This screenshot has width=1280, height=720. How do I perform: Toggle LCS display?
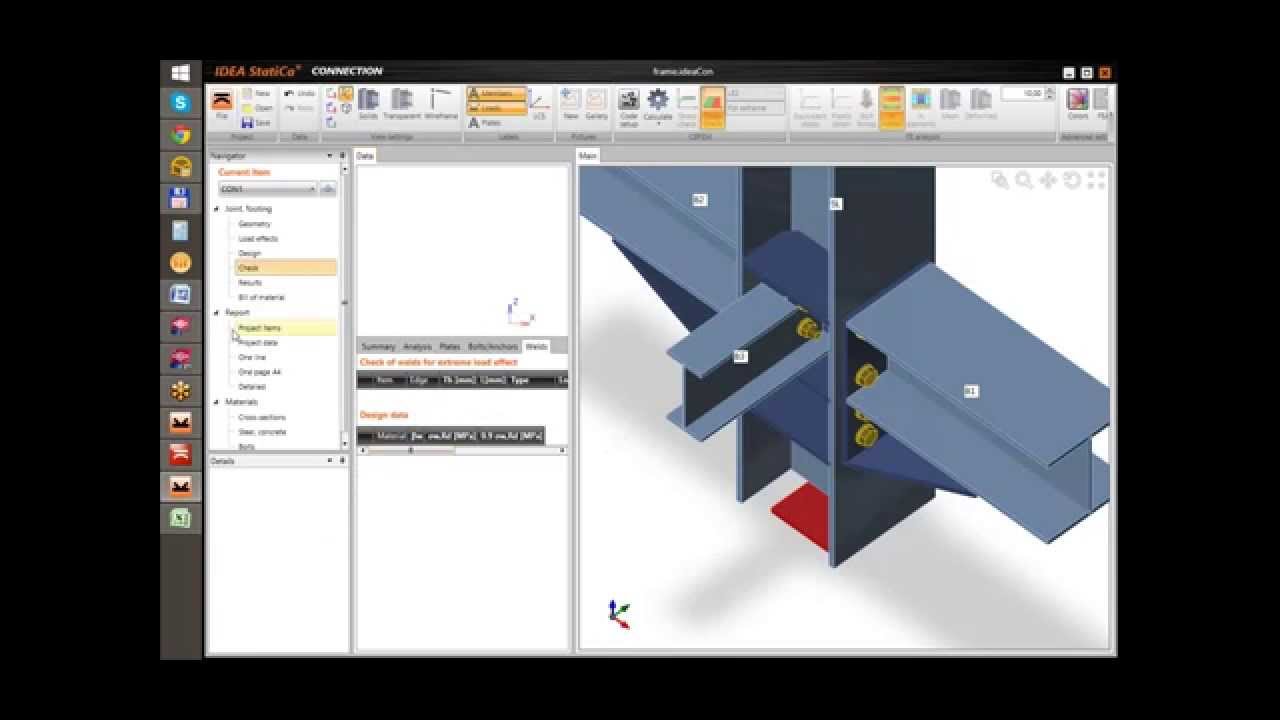tap(539, 105)
